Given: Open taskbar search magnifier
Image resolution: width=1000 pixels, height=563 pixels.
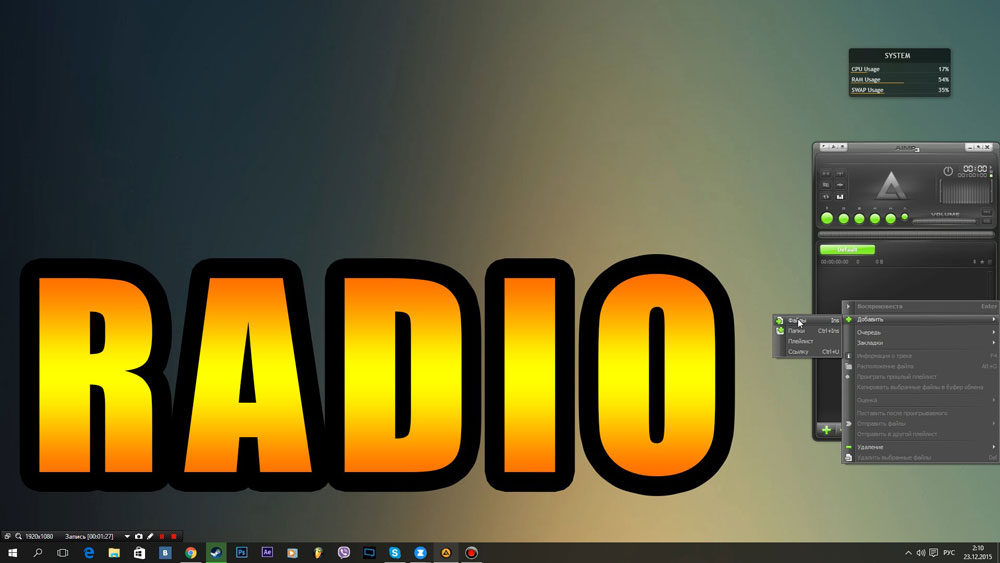Looking at the screenshot, I should (x=38, y=553).
